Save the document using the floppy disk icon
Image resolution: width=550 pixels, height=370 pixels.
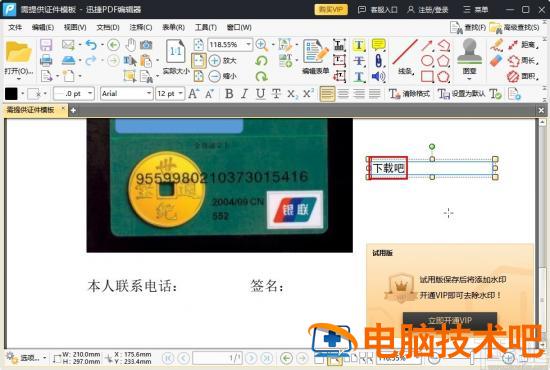click(46, 45)
